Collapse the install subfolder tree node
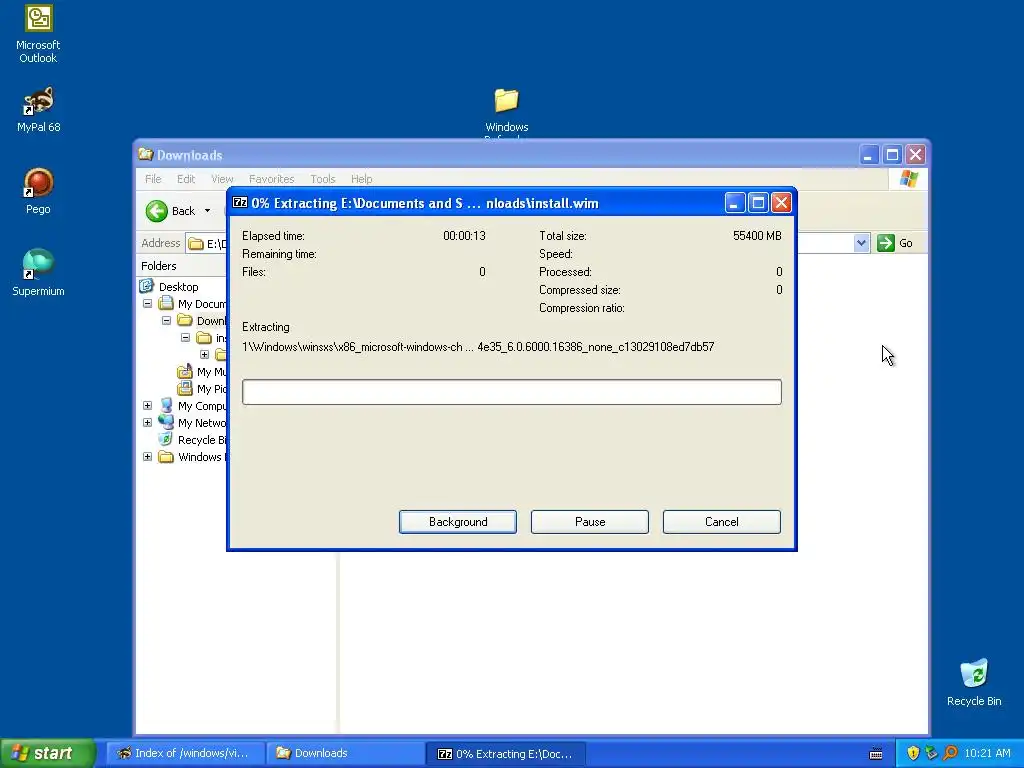The width and height of the screenshot is (1024, 768). click(185, 338)
